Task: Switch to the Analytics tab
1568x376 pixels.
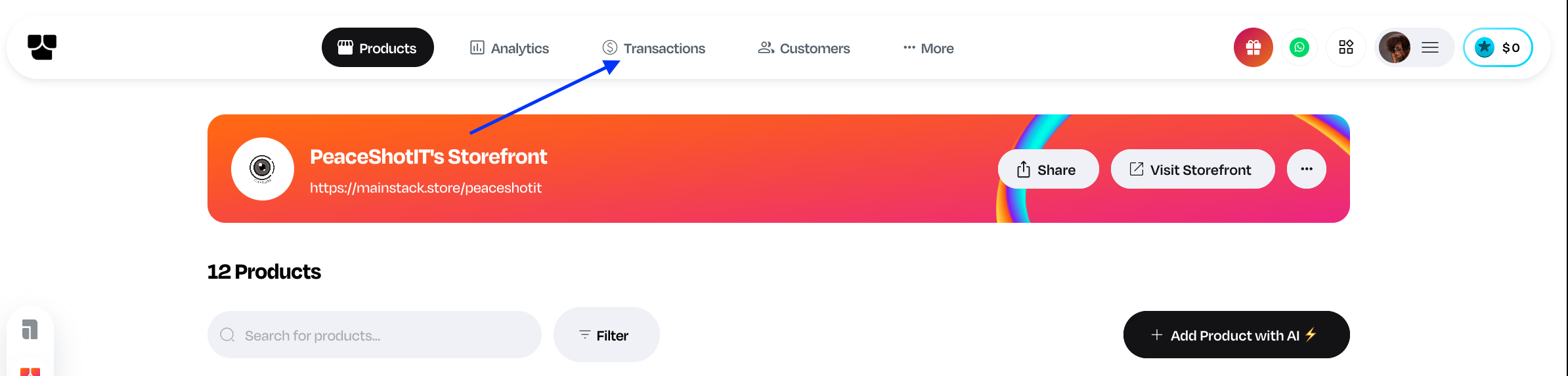Action: (x=510, y=48)
